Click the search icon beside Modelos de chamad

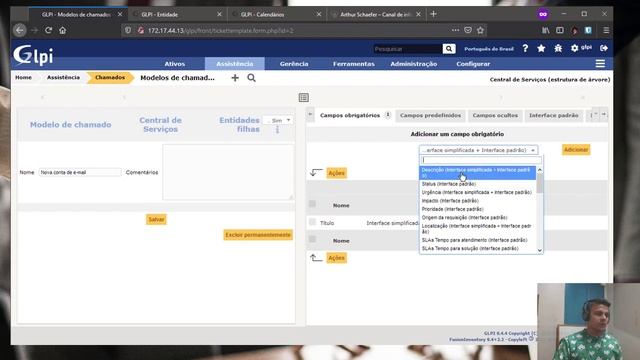click(251, 78)
